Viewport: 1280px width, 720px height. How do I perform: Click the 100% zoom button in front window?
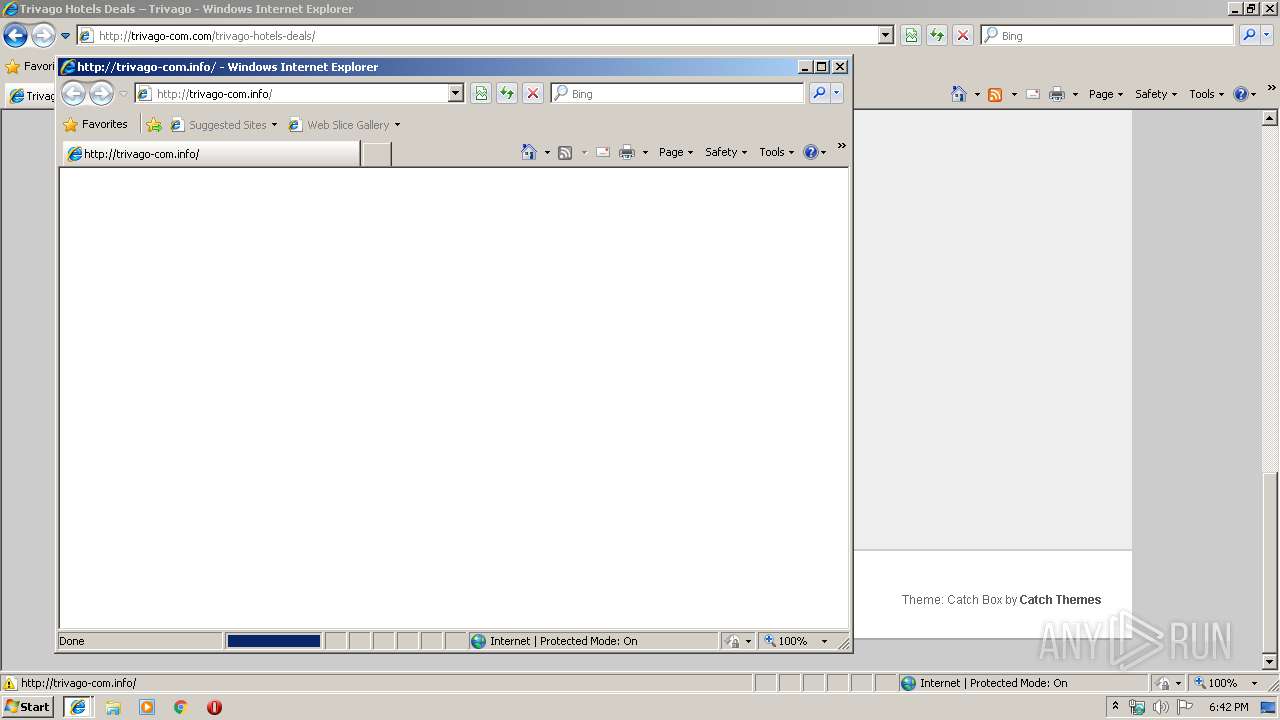coord(787,641)
